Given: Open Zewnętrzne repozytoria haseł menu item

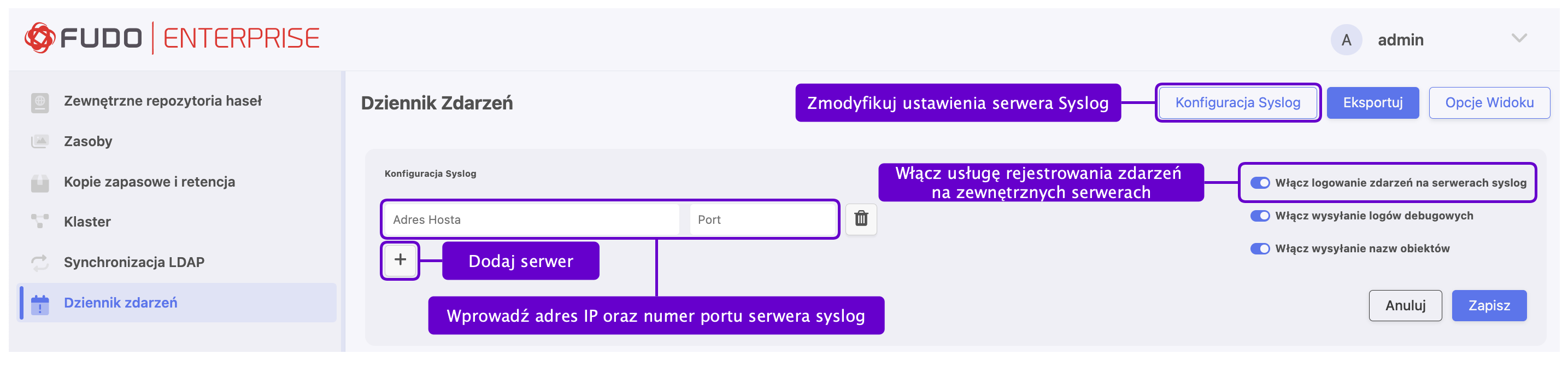Looking at the screenshot, I should click(162, 101).
